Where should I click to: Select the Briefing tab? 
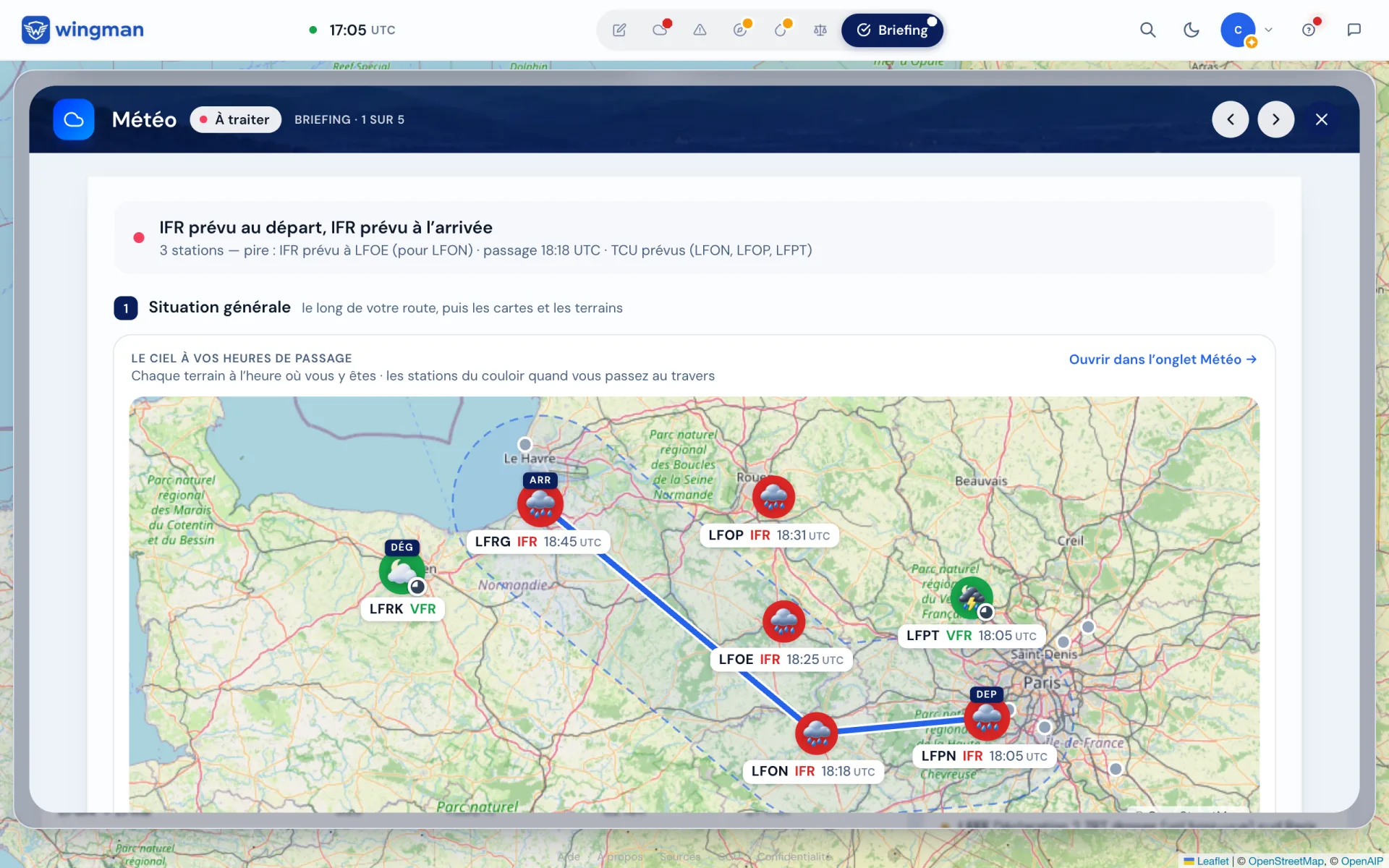tap(892, 30)
